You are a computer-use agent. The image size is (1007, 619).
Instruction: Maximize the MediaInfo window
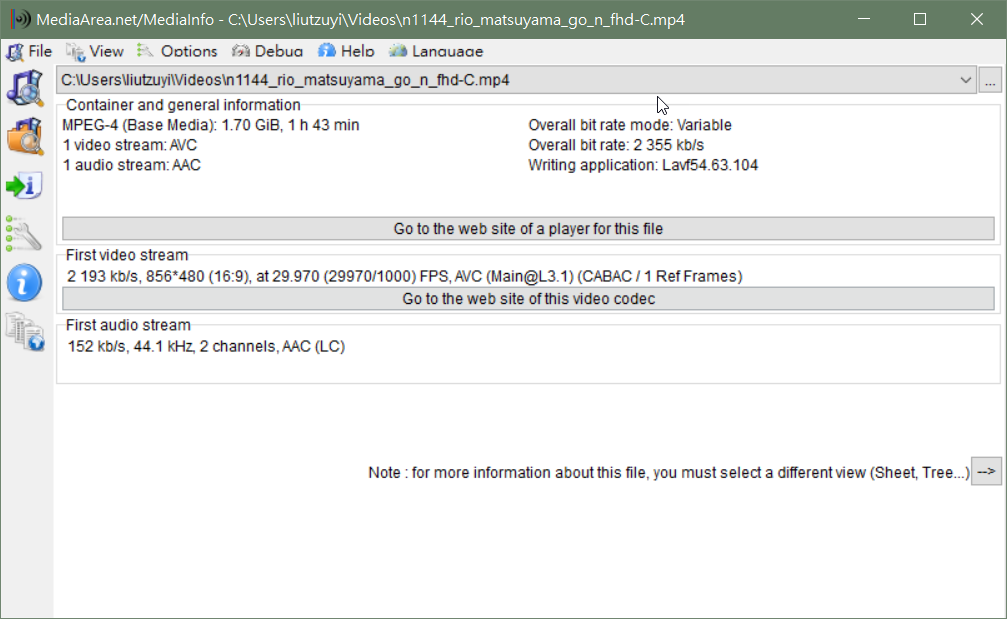(x=920, y=19)
